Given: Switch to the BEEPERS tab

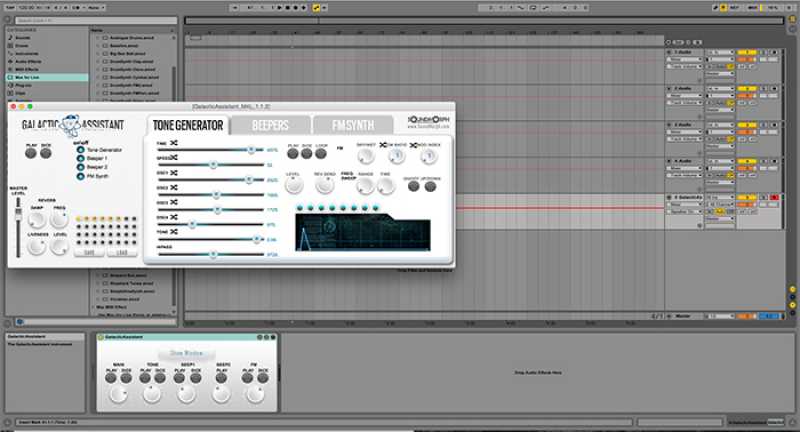Looking at the screenshot, I should pyautogui.click(x=269, y=125).
